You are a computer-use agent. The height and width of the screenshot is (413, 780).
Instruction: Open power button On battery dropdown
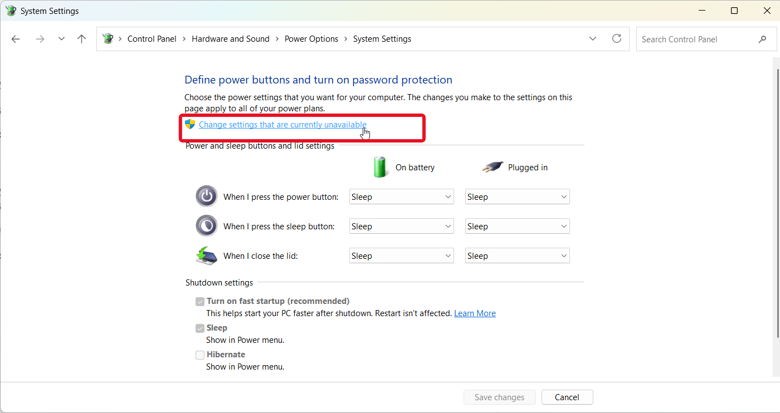pos(401,197)
